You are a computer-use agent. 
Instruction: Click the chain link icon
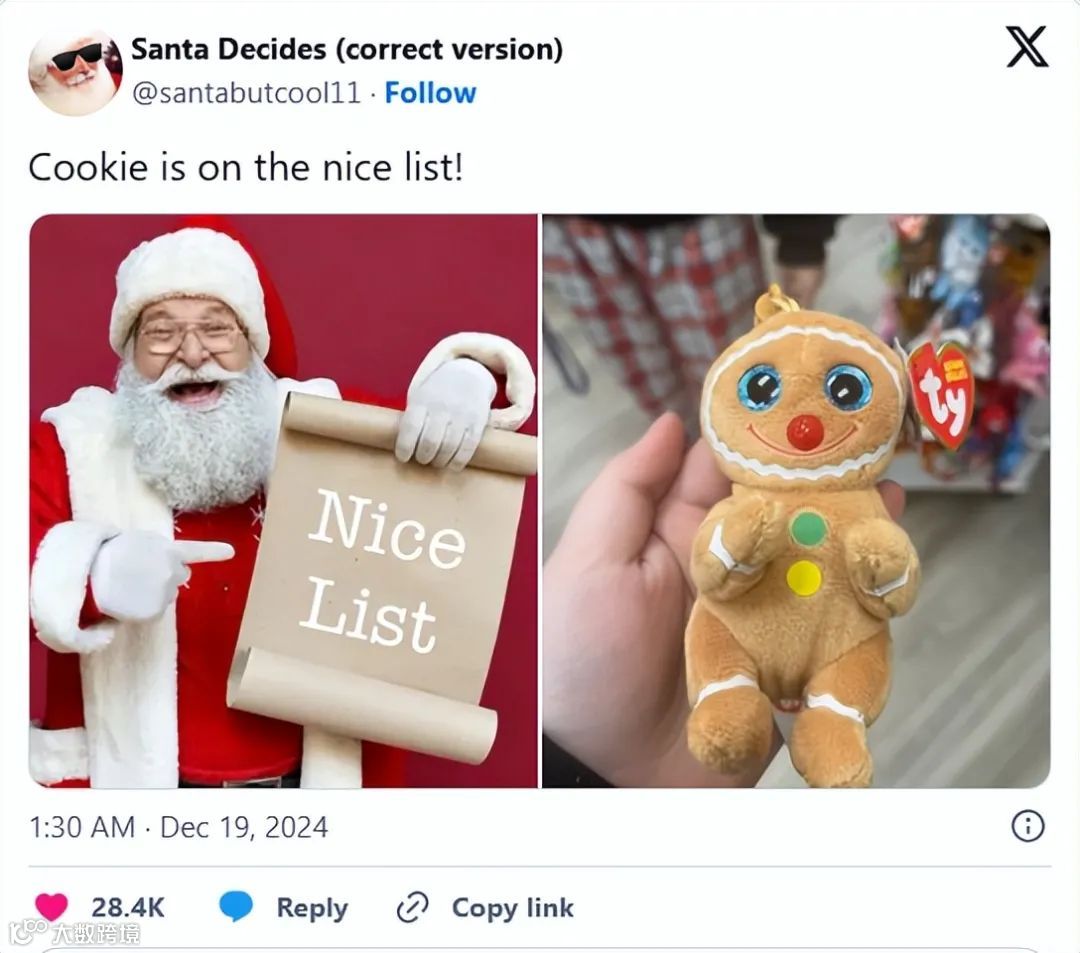tap(412, 908)
